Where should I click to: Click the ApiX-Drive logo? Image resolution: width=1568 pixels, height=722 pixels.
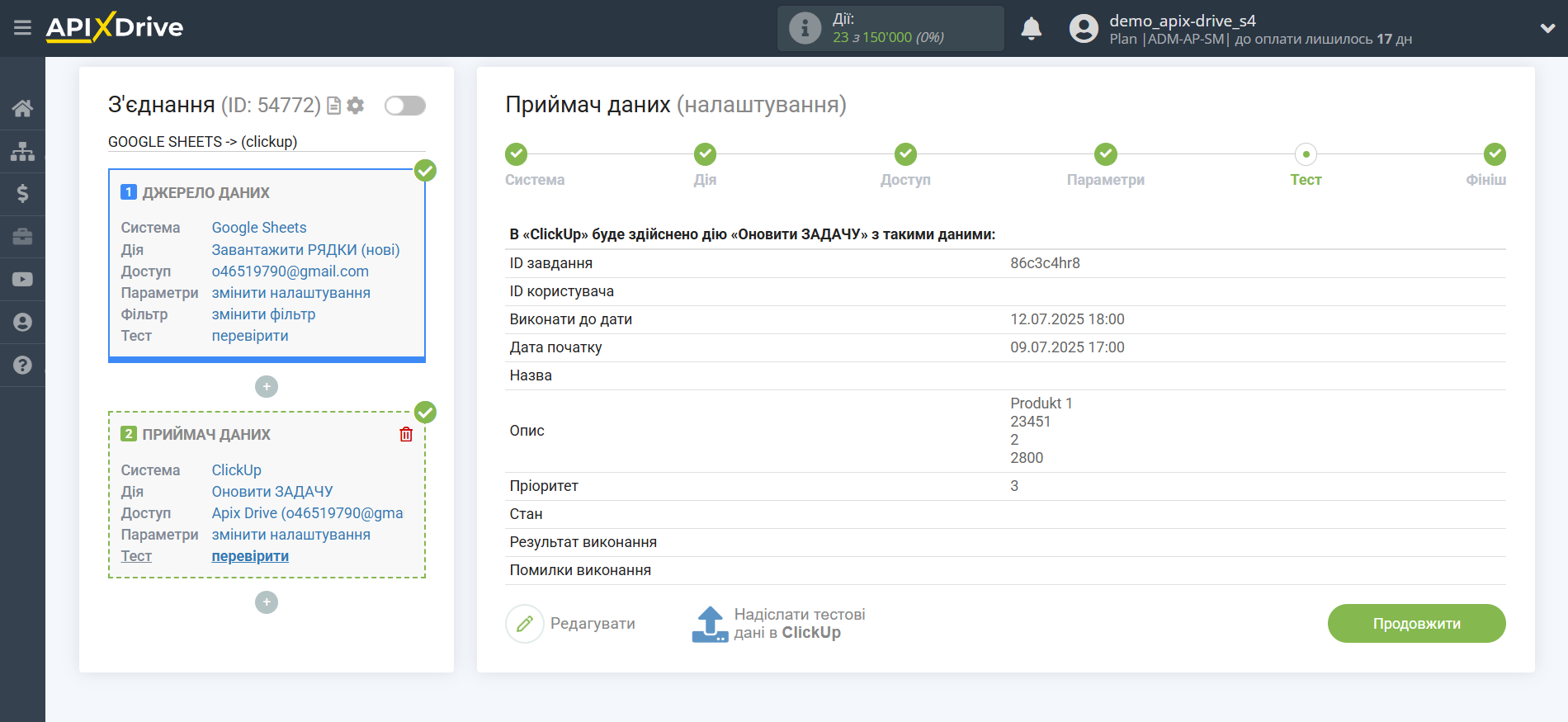115,27
